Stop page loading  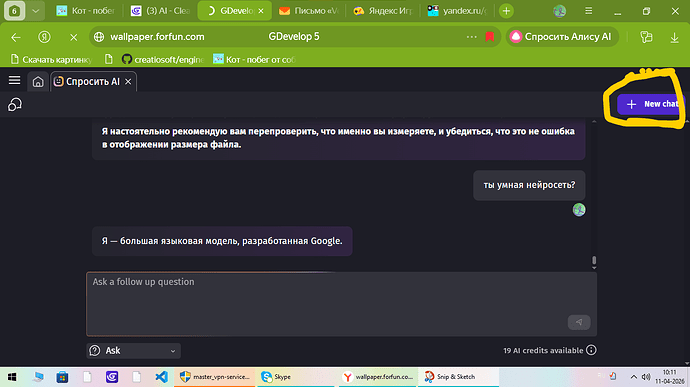(x=73, y=37)
